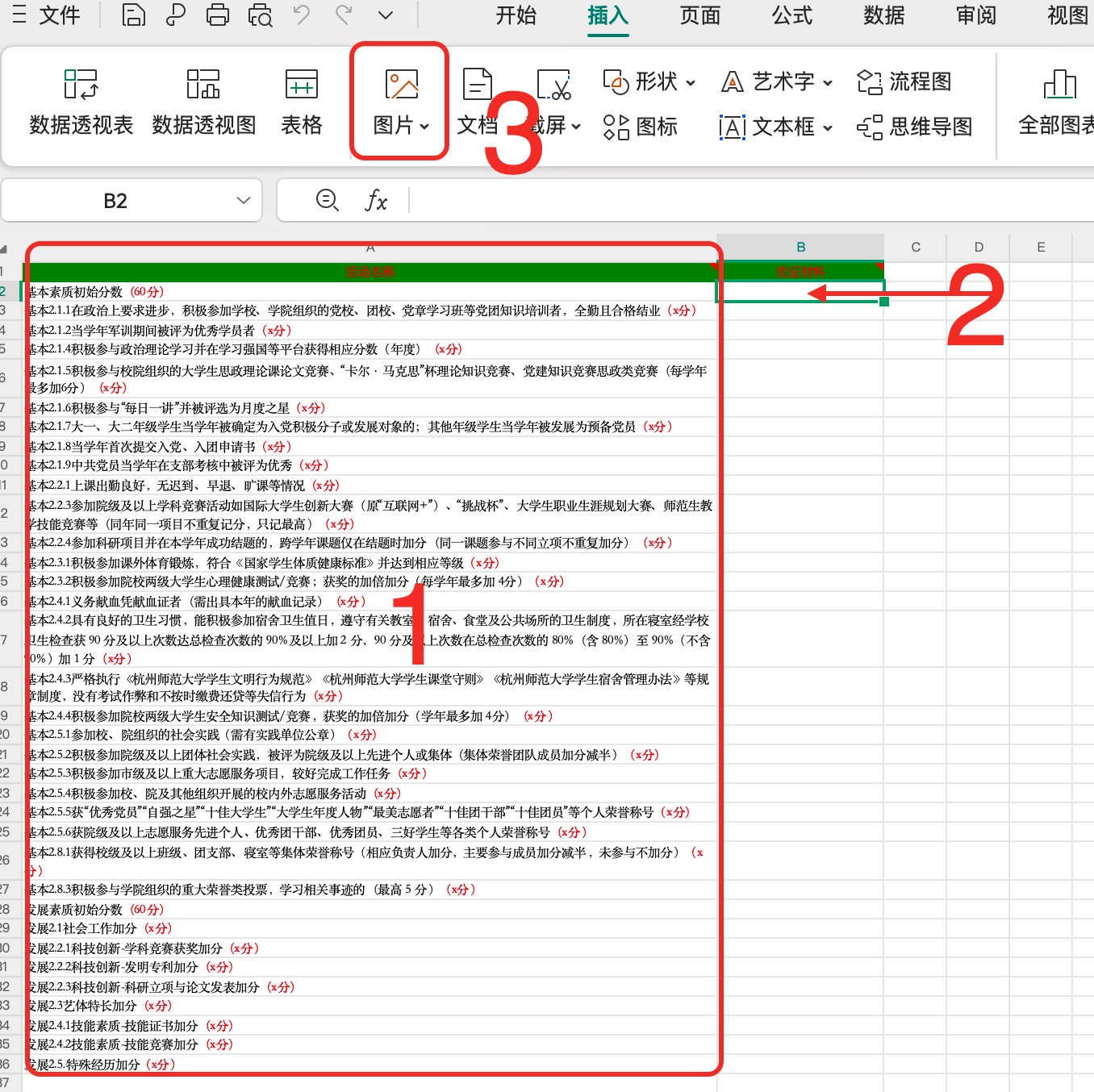Select column C header
Viewport: 1094px width, 1092px height.
[x=916, y=248]
